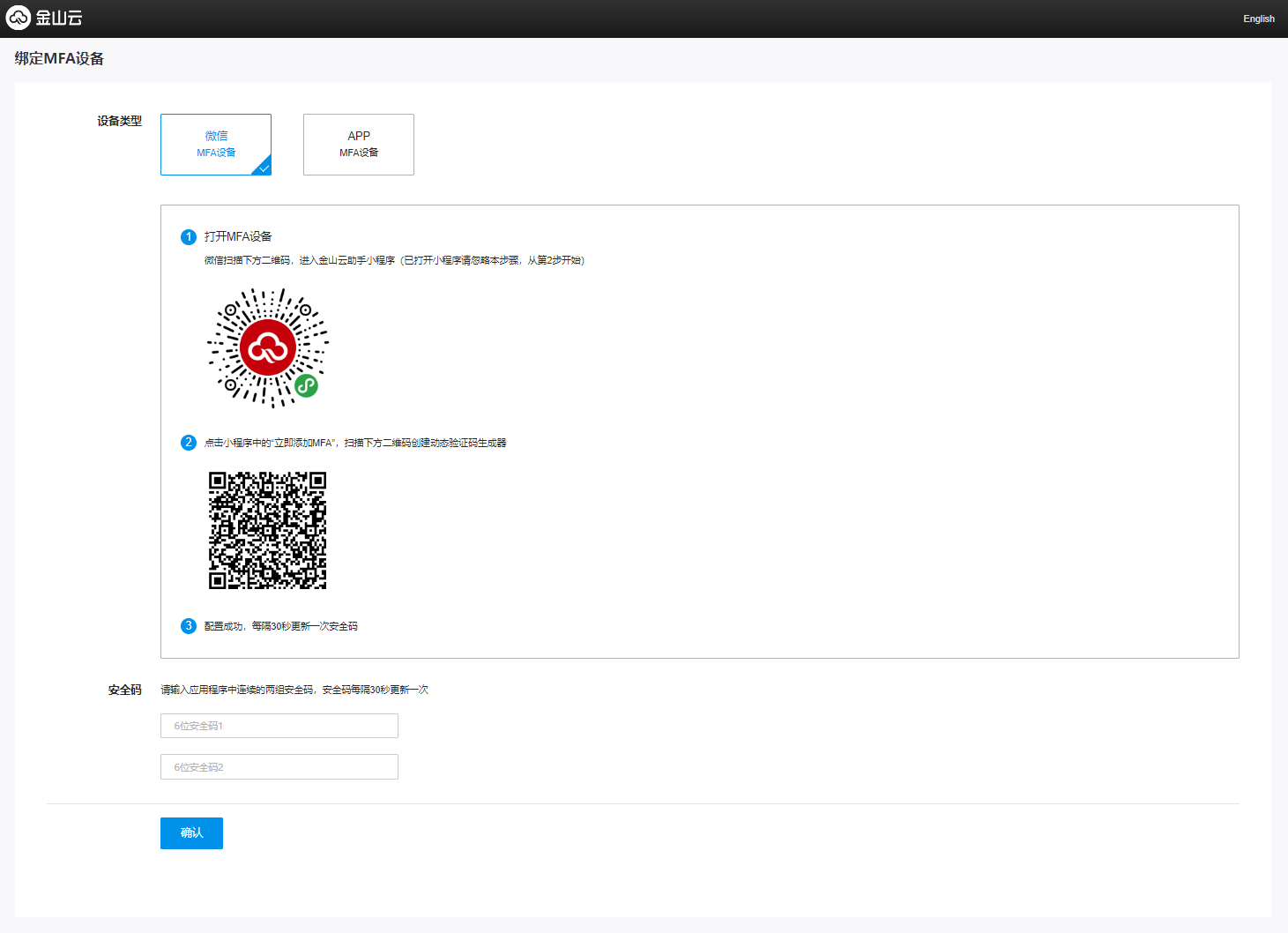Click the blue checkmark corner on 微信 option
The image size is (1288, 933).
point(264,168)
